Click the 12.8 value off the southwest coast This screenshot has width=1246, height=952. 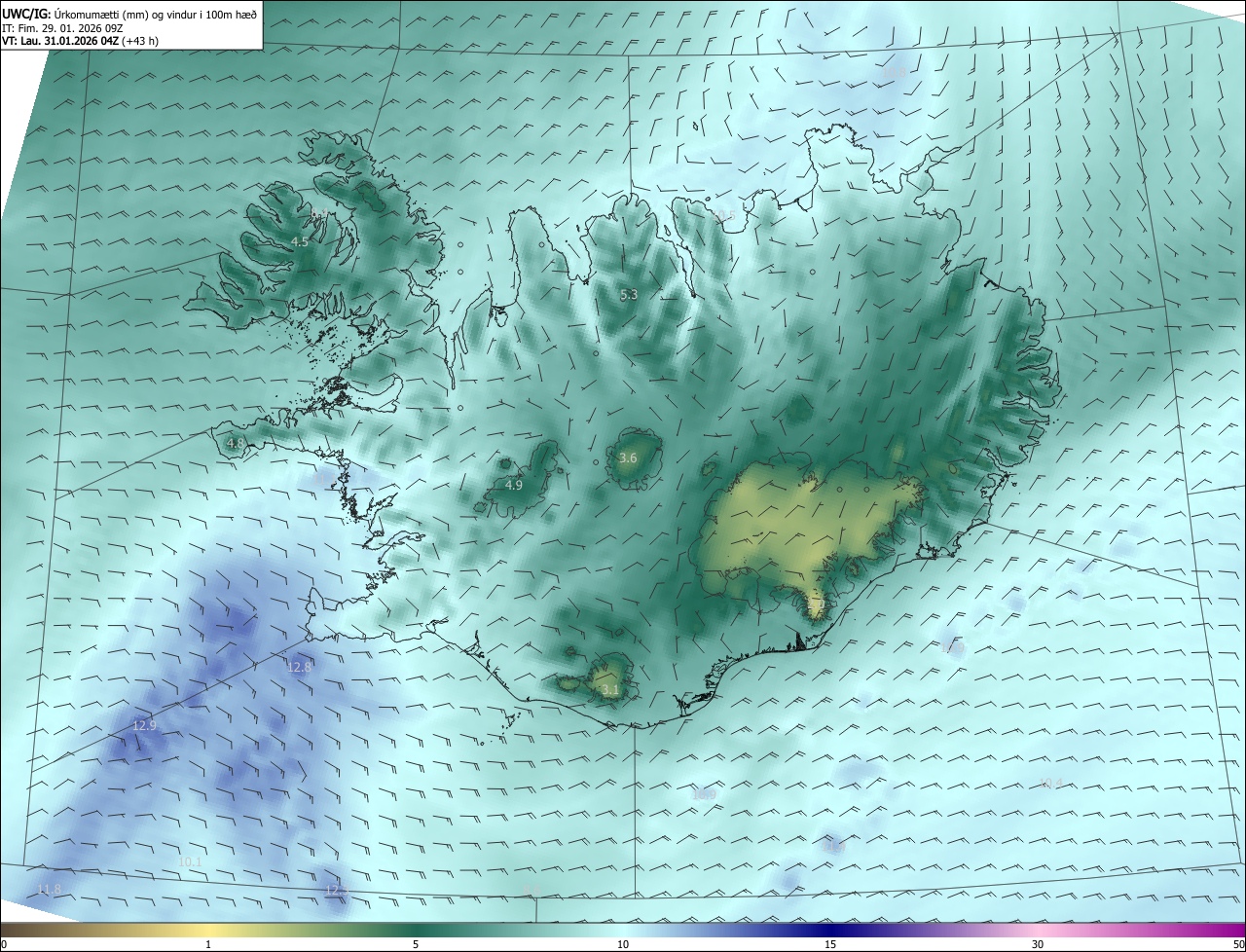click(300, 667)
